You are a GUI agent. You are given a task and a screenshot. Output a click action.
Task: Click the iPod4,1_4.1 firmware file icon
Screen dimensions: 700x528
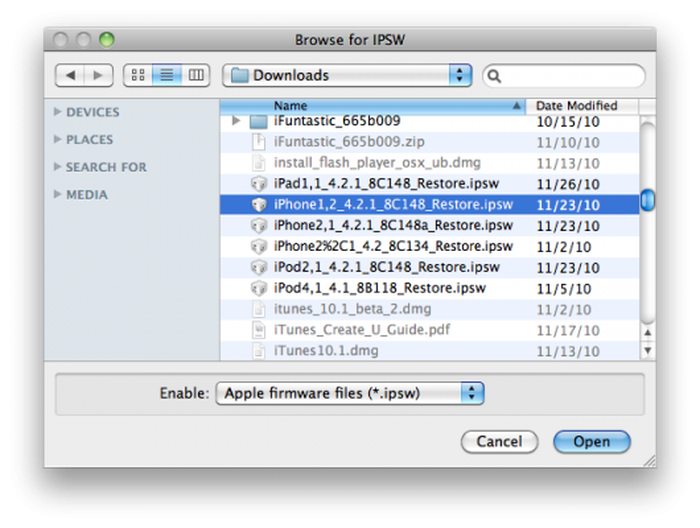click(259, 288)
